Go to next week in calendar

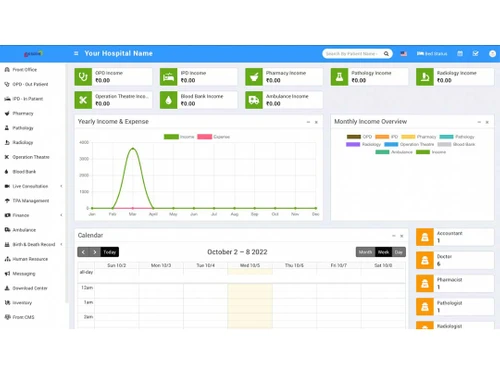pos(95,252)
